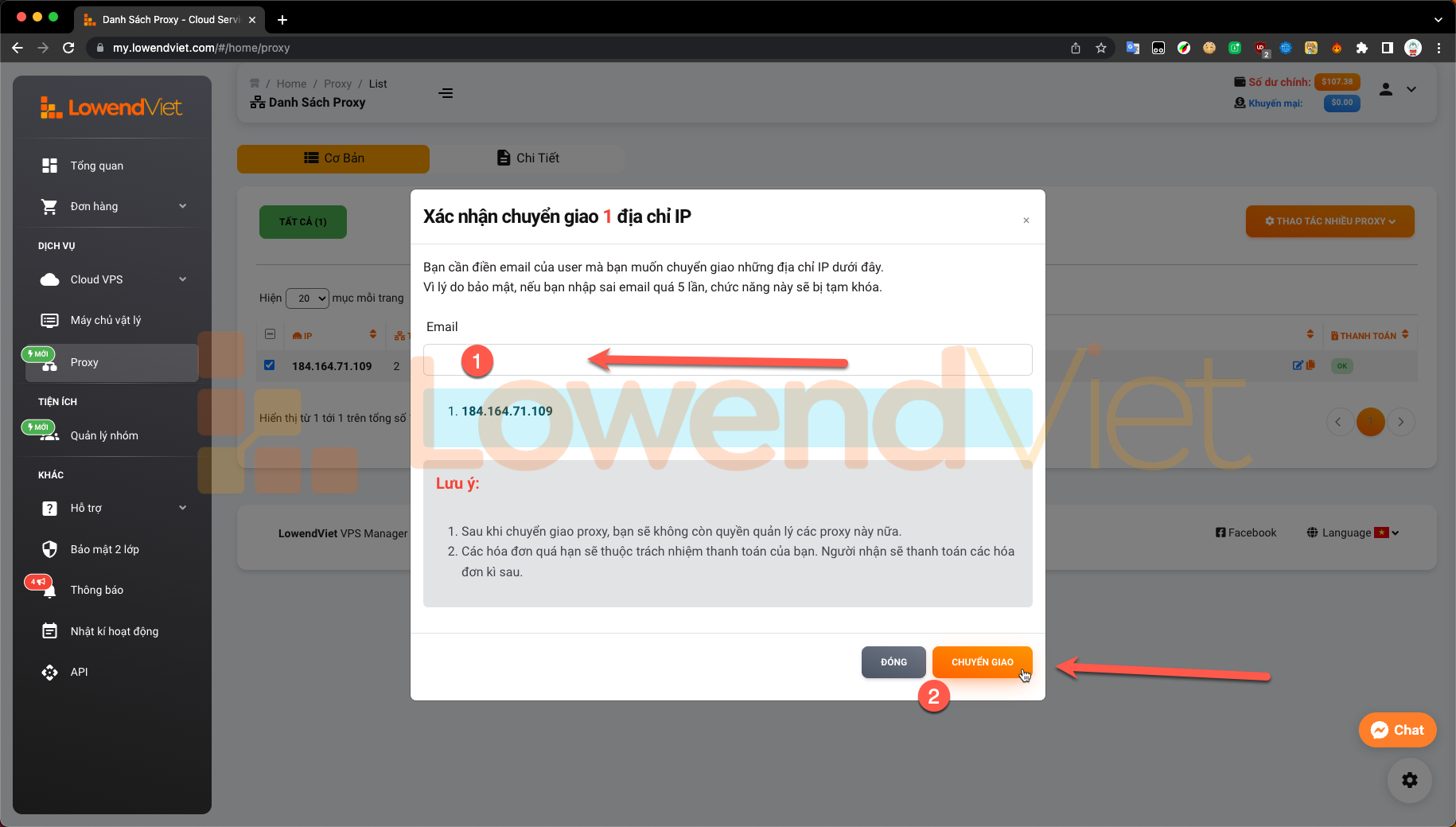Click the user account icon
1456x827 pixels.
[1385, 89]
